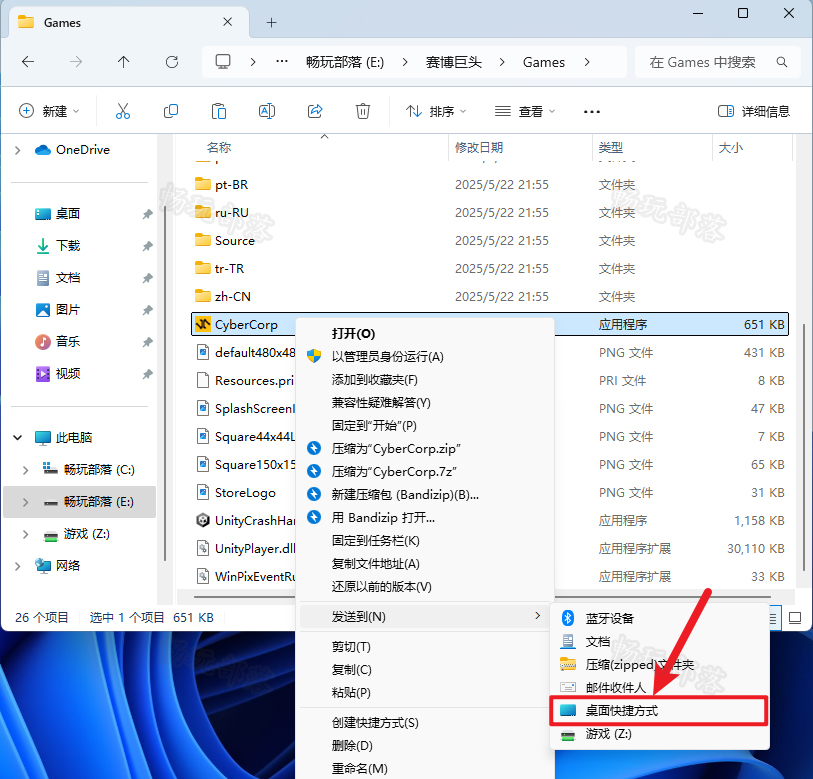This screenshot has height=779, width=813.
Task: Click 复制文件地址(A) in context menu
Action: click(x=425, y=564)
